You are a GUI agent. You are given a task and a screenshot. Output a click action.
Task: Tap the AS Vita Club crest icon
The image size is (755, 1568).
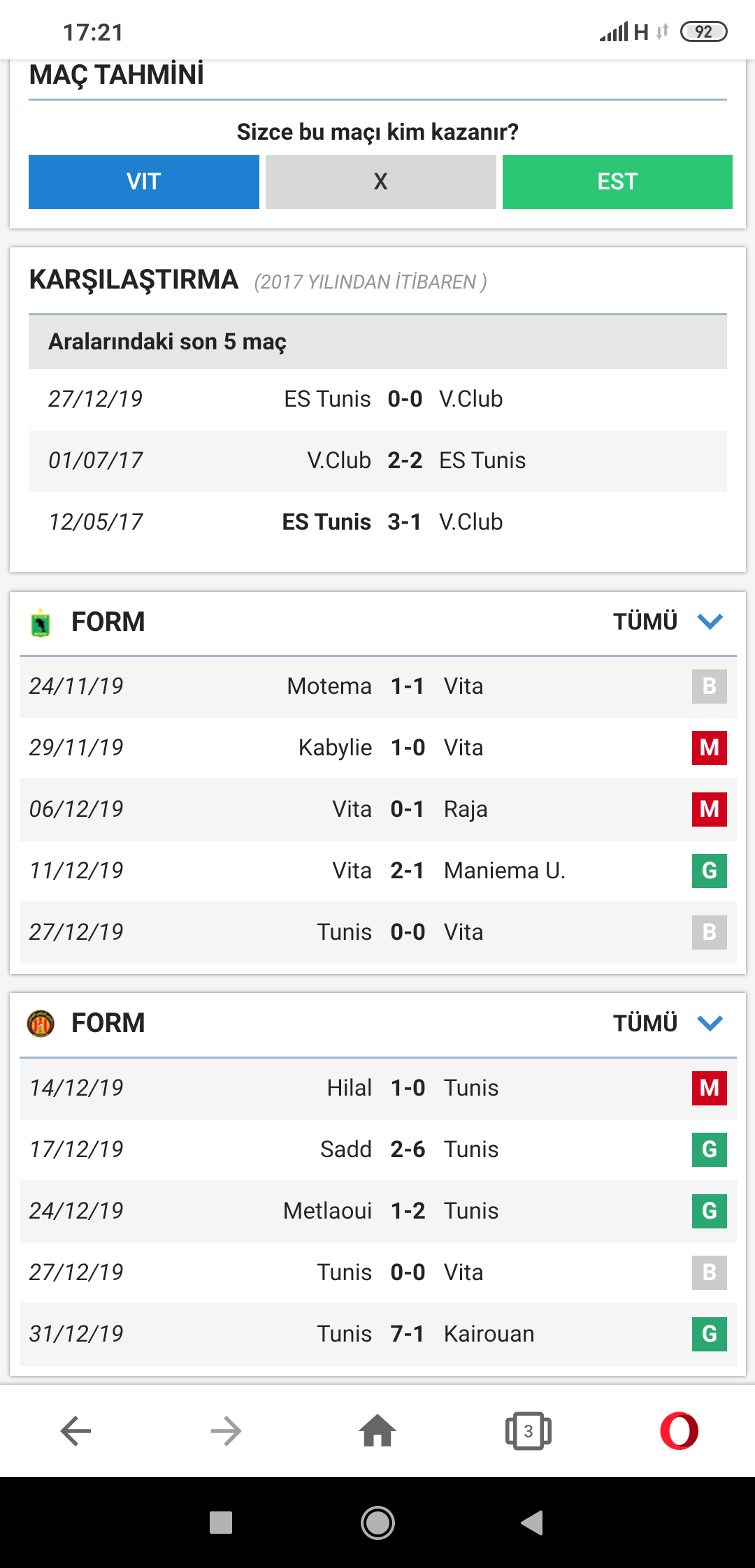41,623
